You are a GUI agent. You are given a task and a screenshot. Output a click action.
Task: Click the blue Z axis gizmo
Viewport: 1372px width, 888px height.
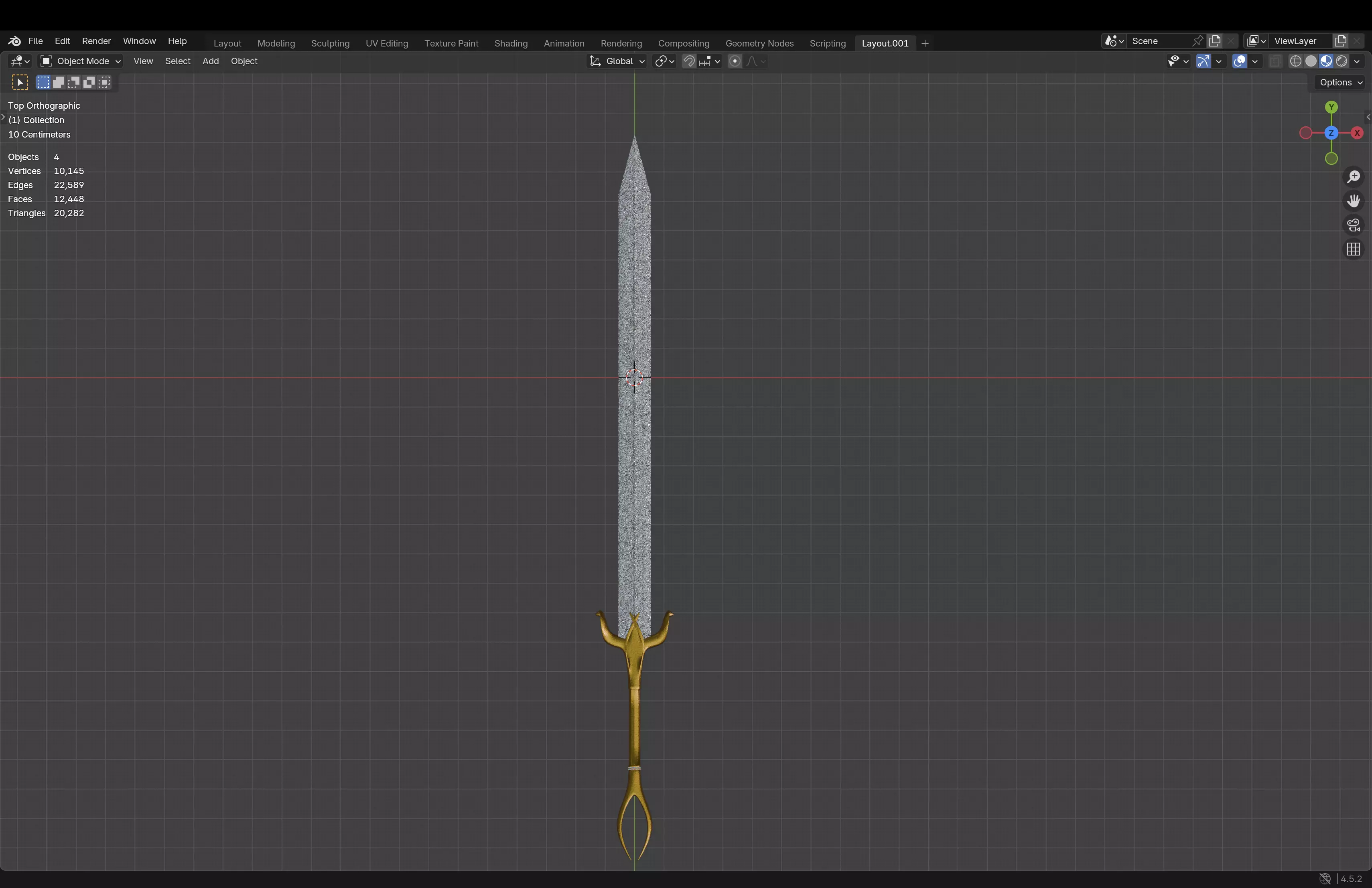click(x=1331, y=133)
